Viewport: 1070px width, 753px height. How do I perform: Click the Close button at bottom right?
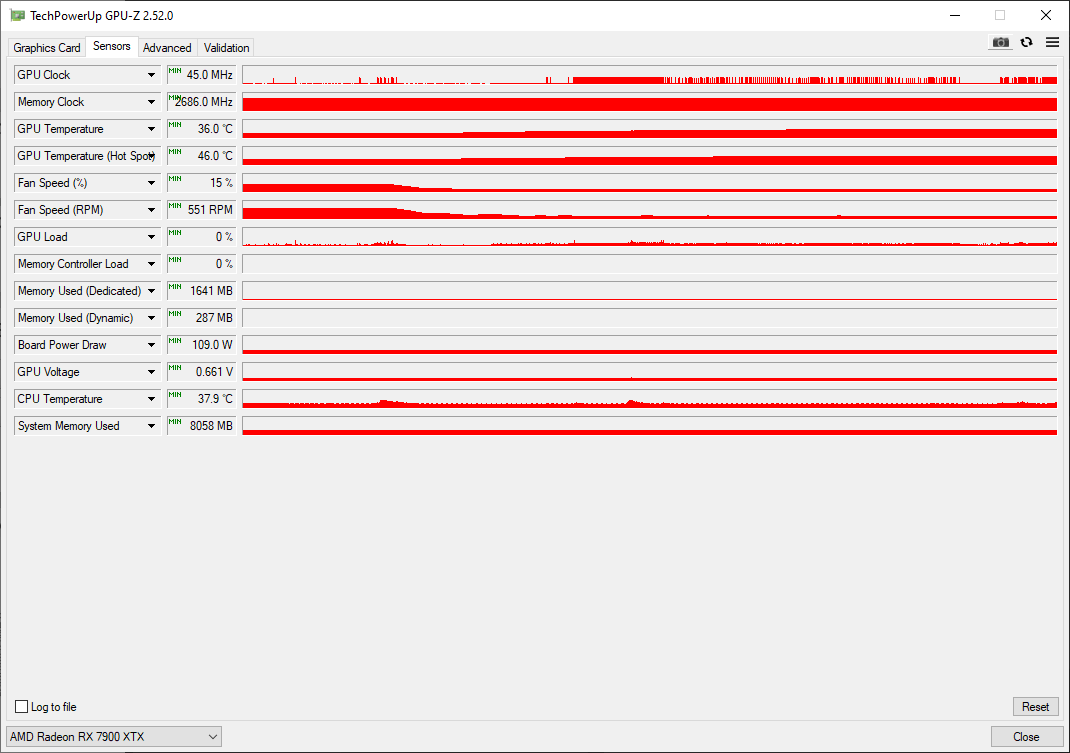tap(1026, 737)
